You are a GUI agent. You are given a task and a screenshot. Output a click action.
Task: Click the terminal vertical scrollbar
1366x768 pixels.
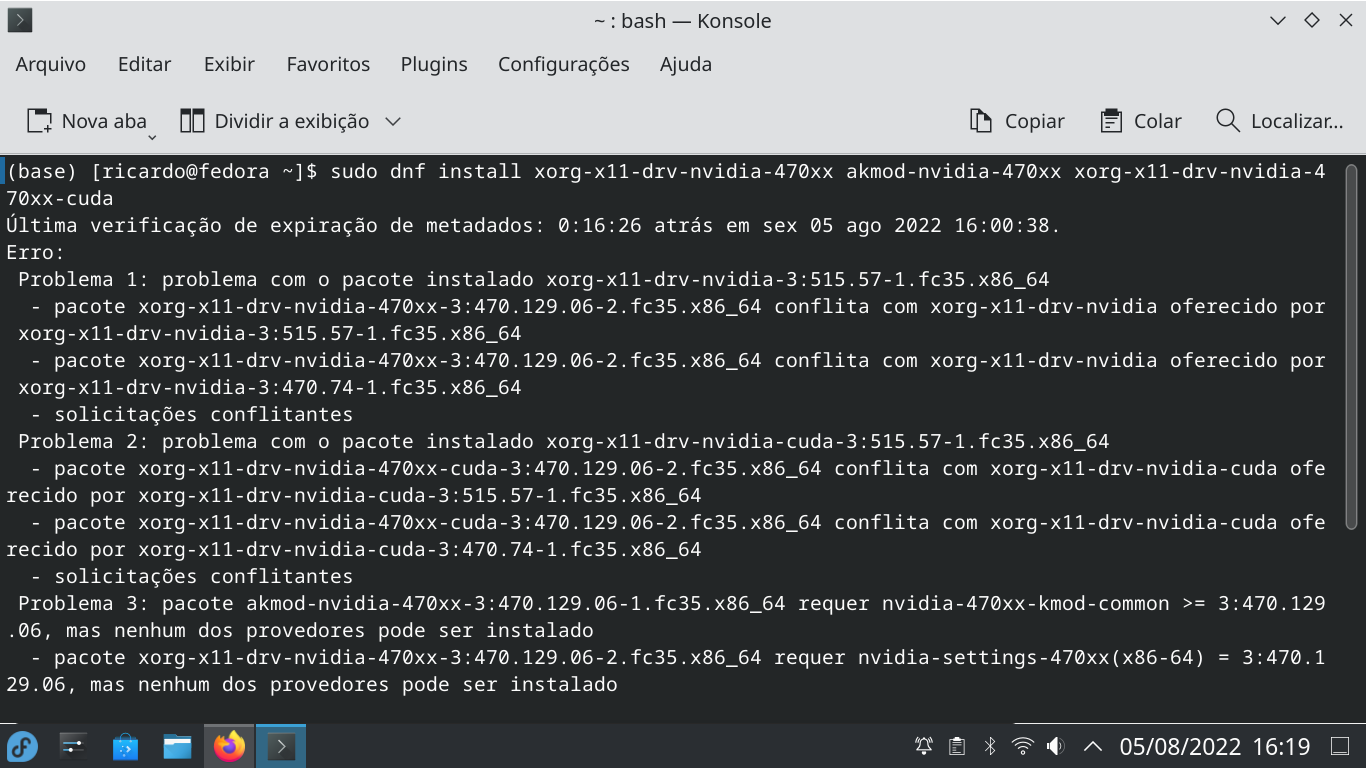tap(1352, 347)
